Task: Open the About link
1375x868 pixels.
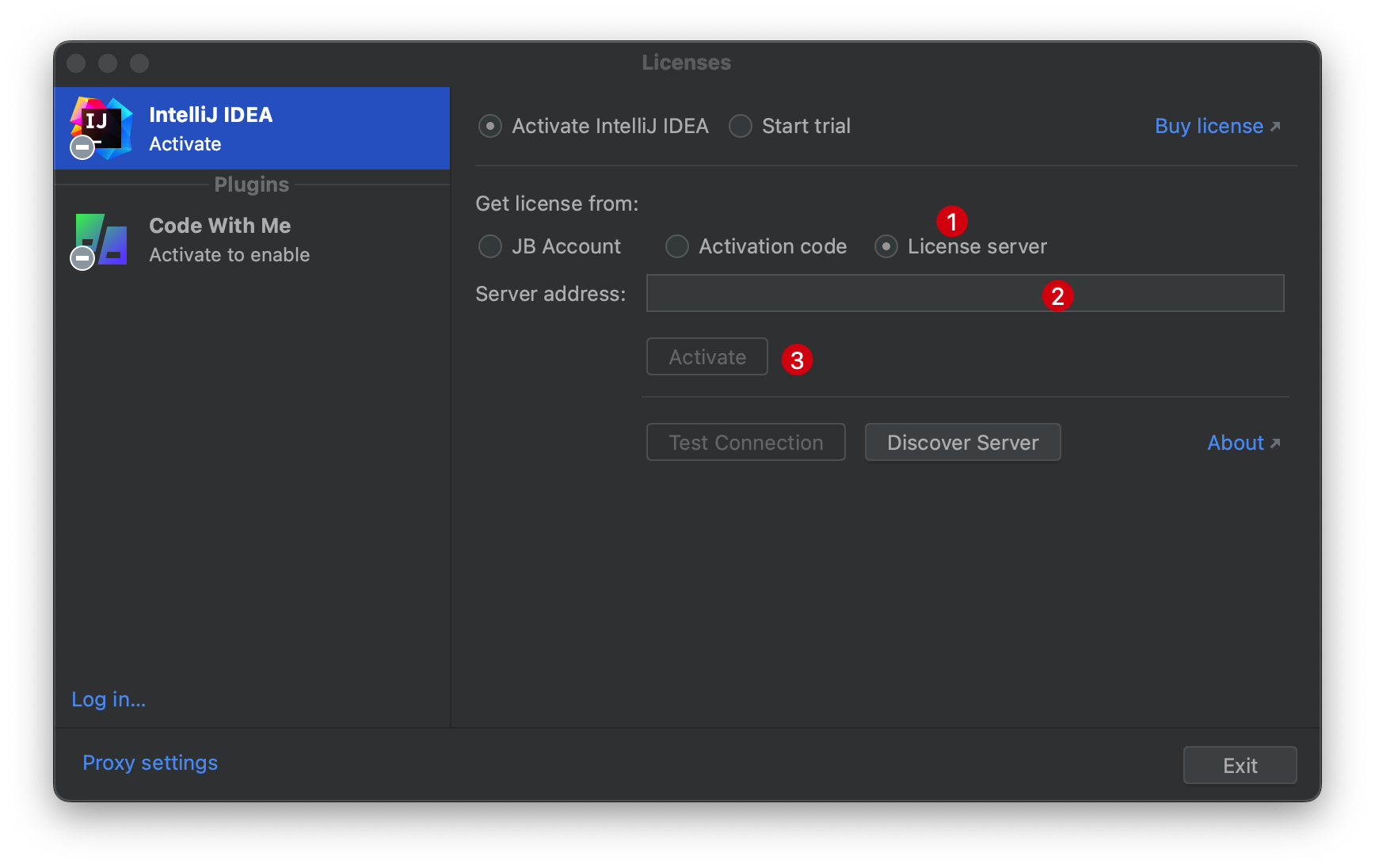Action: 1244,443
